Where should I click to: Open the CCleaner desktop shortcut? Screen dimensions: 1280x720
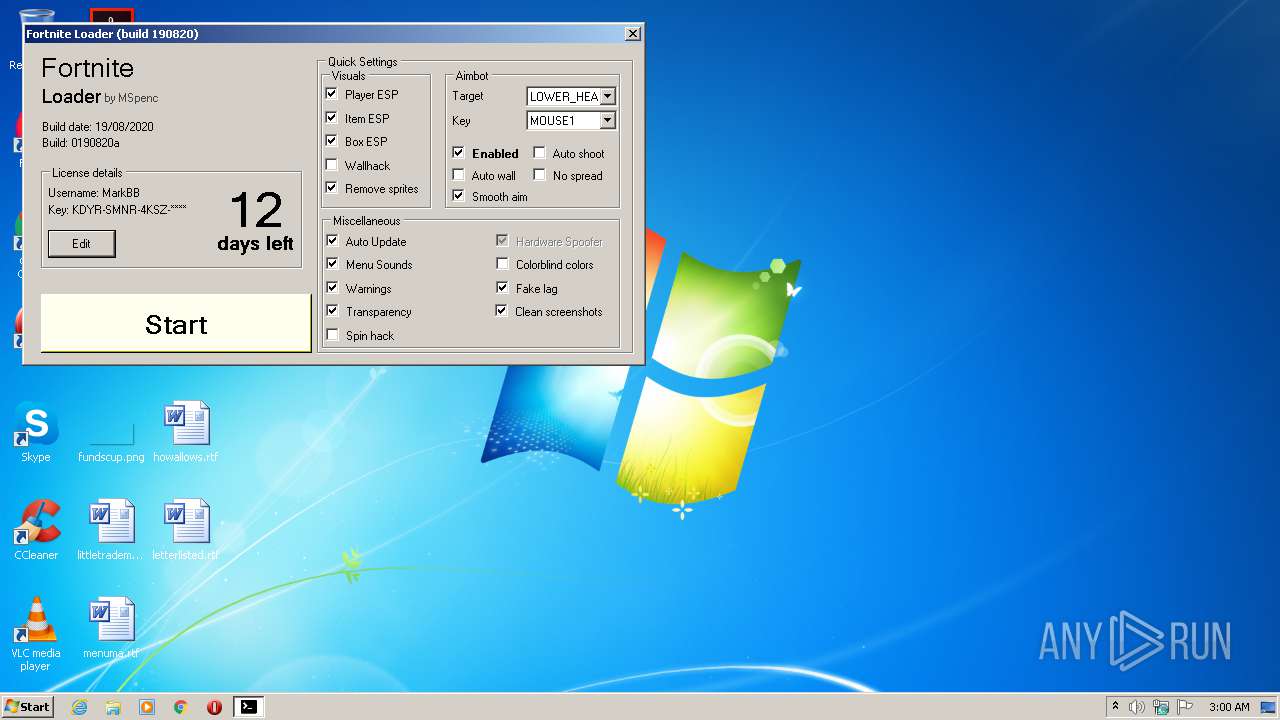tap(36, 530)
